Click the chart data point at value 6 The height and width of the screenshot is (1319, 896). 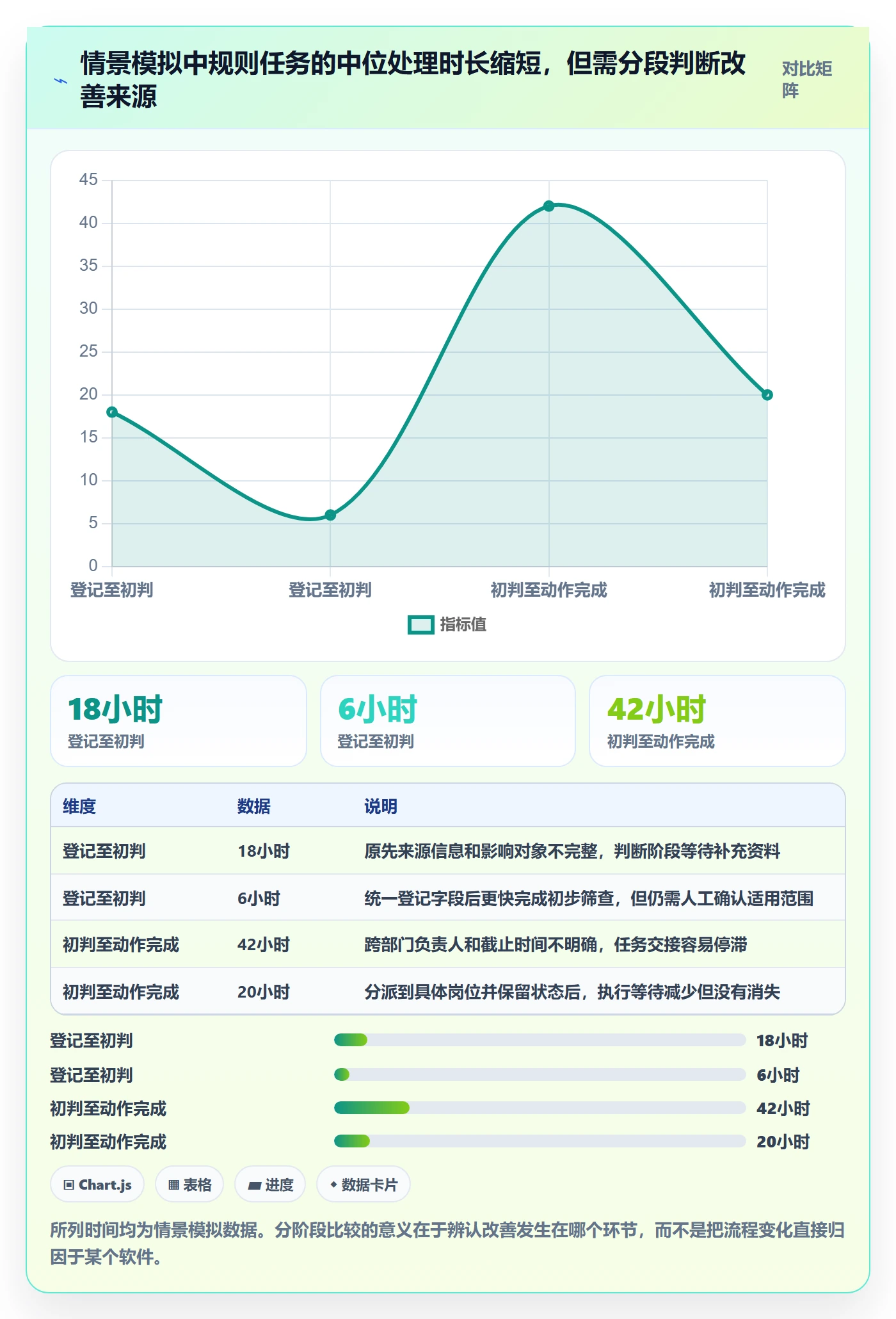(330, 515)
